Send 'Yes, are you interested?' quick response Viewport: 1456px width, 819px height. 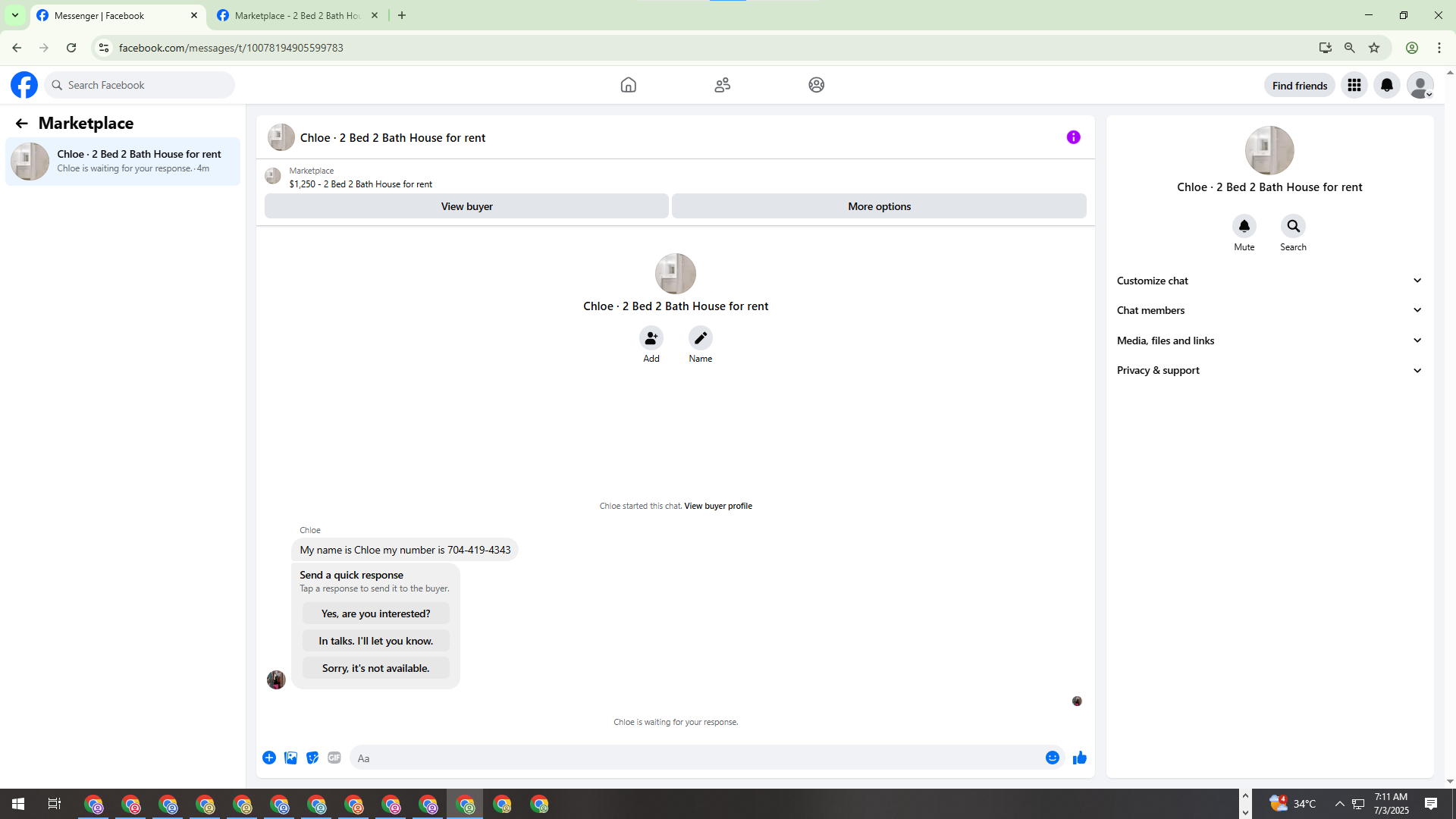click(x=375, y=613)
